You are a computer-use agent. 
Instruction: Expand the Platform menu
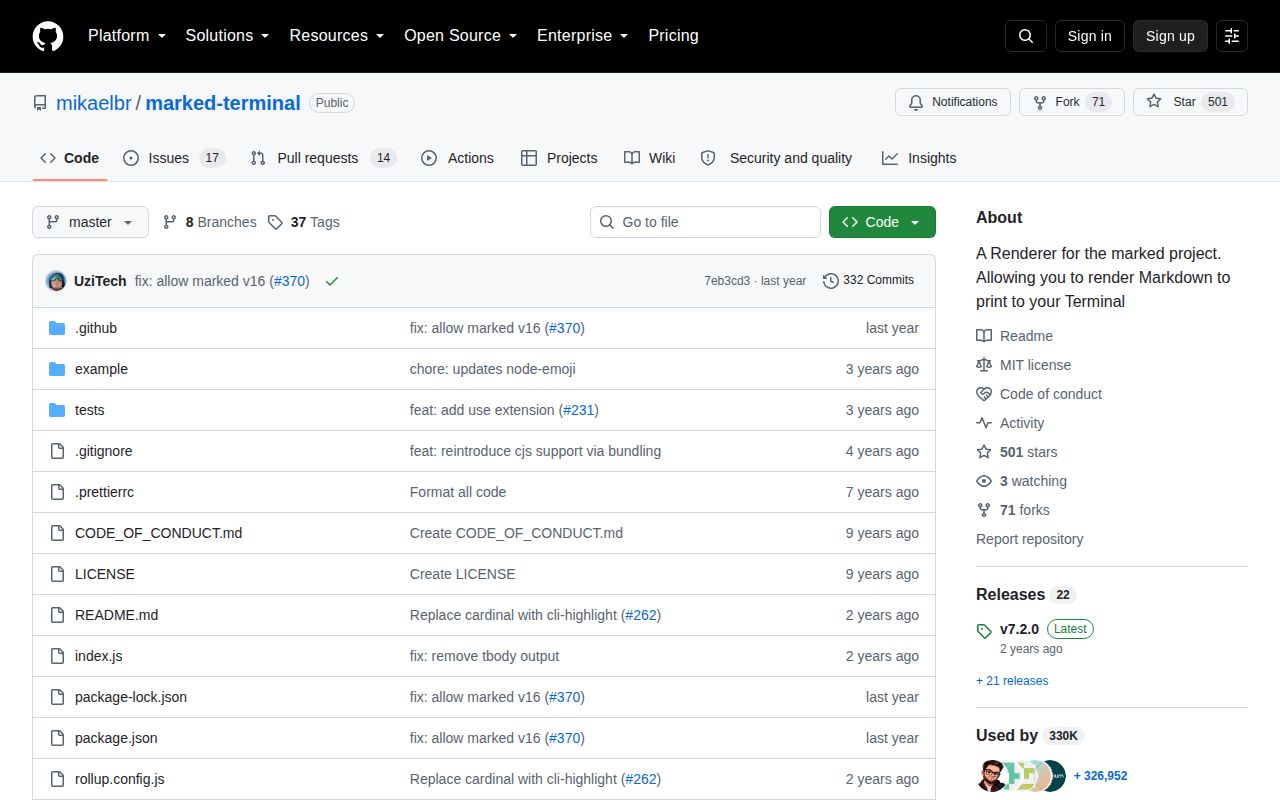click(x=128, y=36)
